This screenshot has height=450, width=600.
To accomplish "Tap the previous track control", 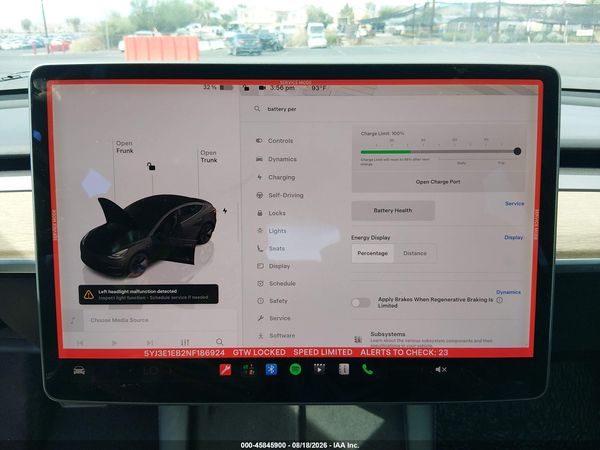I will [80, 343].
